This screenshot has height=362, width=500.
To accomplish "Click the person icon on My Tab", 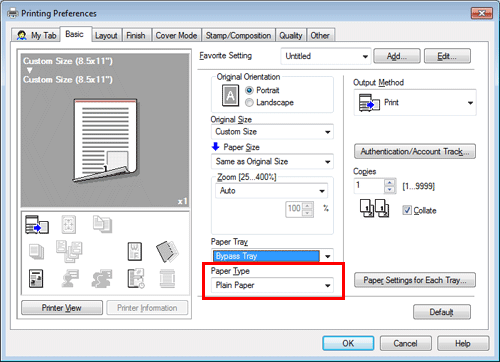I will [x=22, y=35].
